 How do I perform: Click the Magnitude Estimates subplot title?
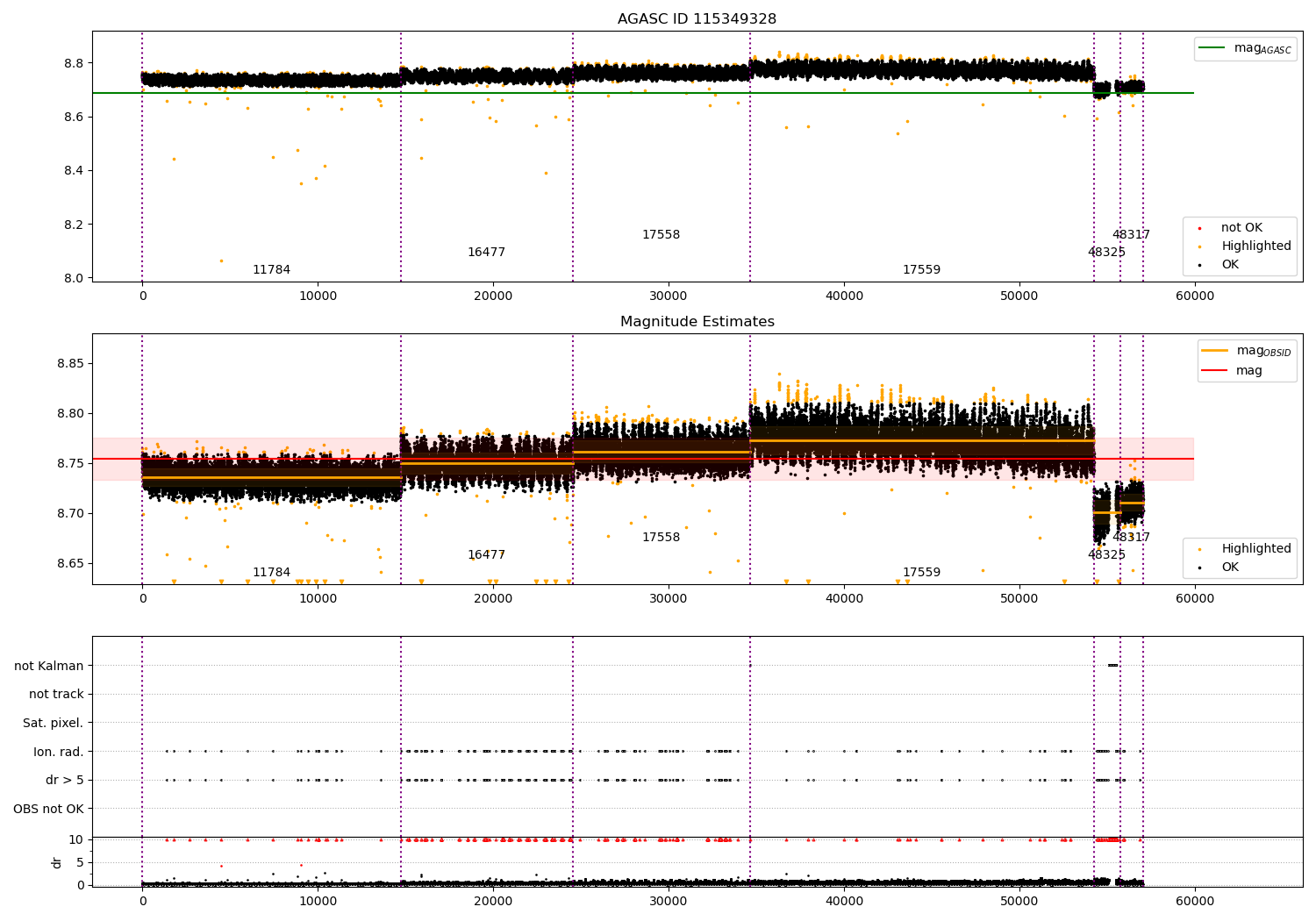pyautogui.click(x=697, y=322)
